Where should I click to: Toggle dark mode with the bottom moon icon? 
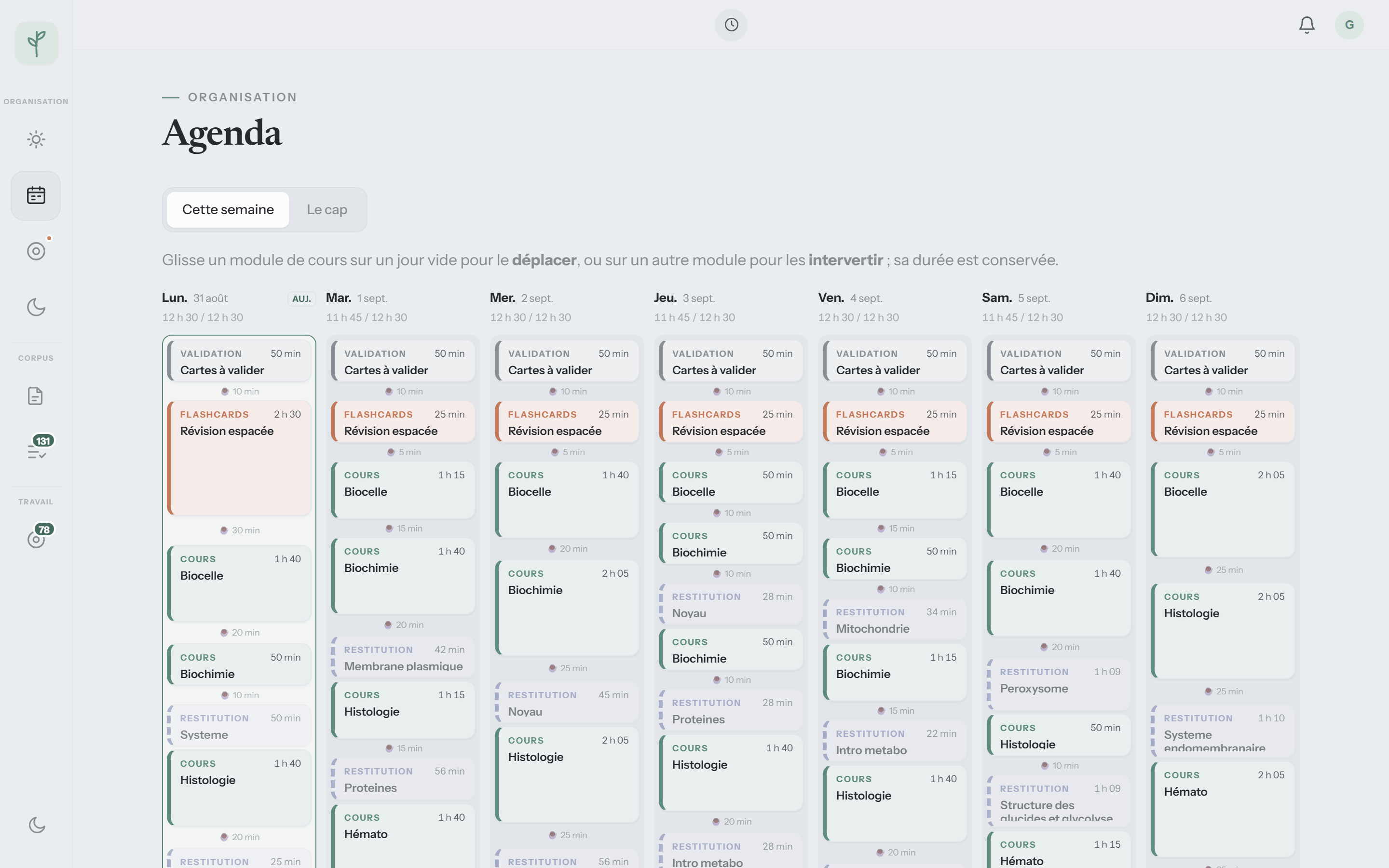coord(37,825)
